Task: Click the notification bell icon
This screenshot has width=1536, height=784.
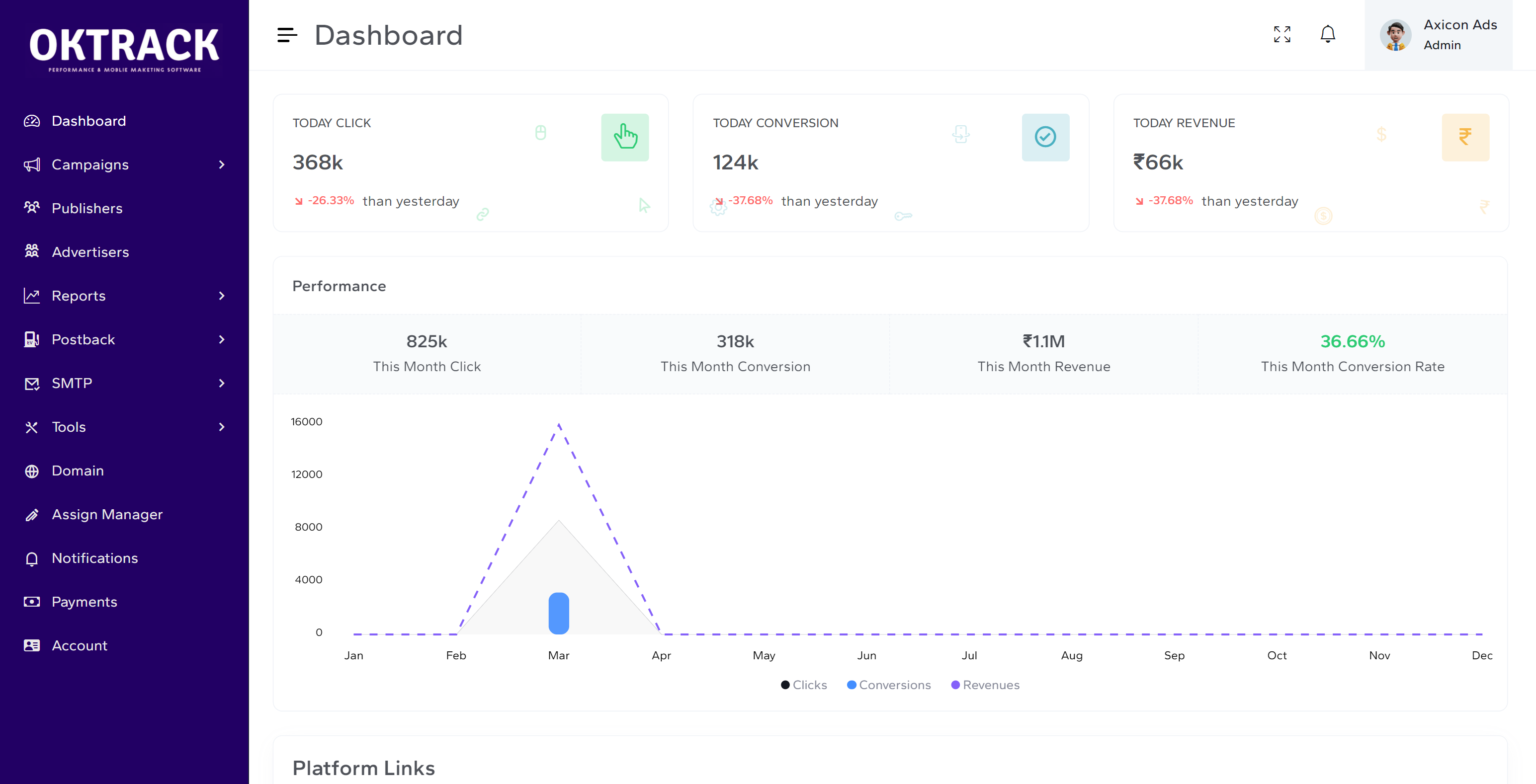Action: pos(1328,34)
